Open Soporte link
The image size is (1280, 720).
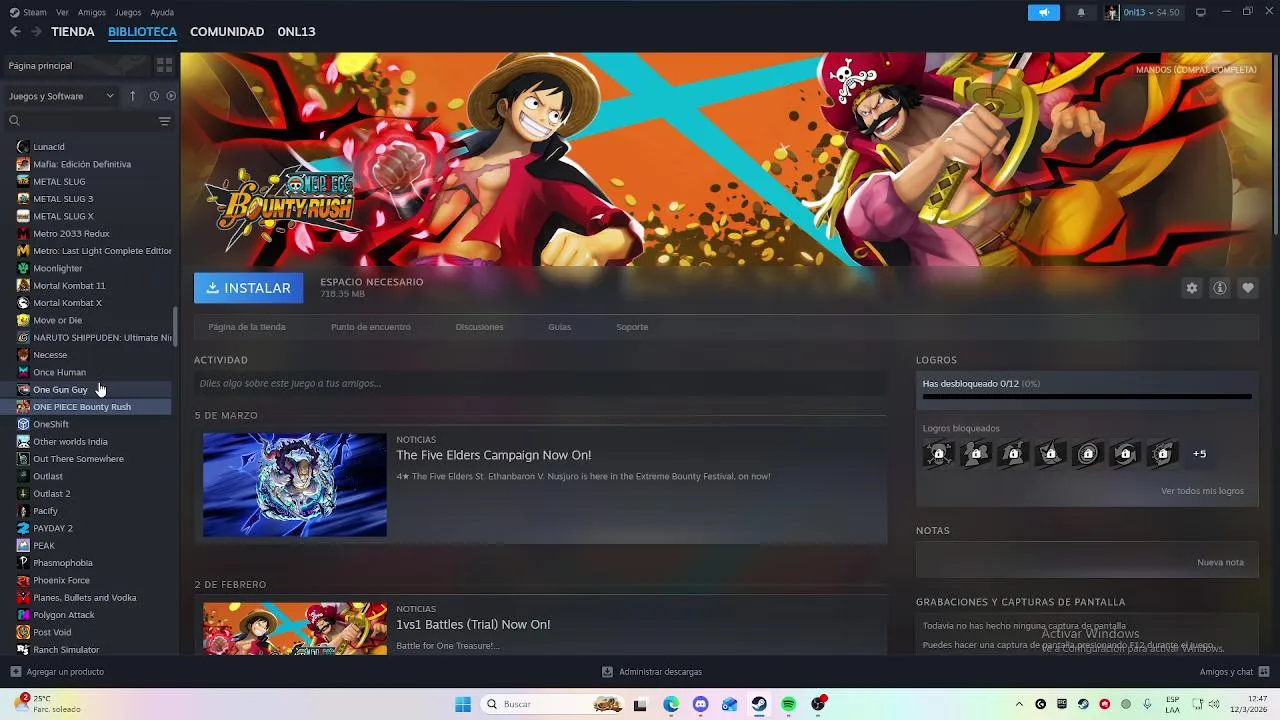pos(632,327)
